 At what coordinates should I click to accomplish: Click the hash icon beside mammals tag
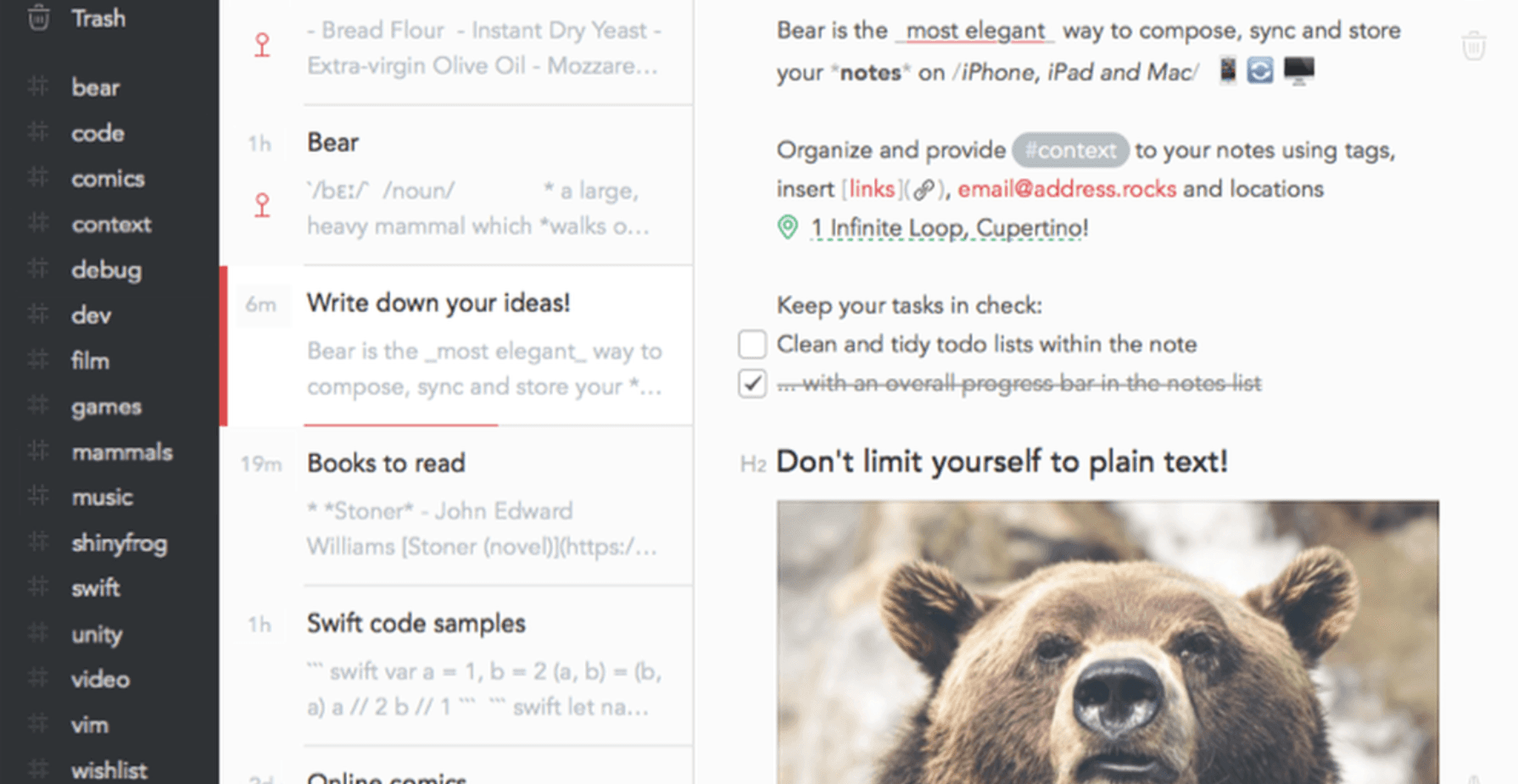coord(38,452)
